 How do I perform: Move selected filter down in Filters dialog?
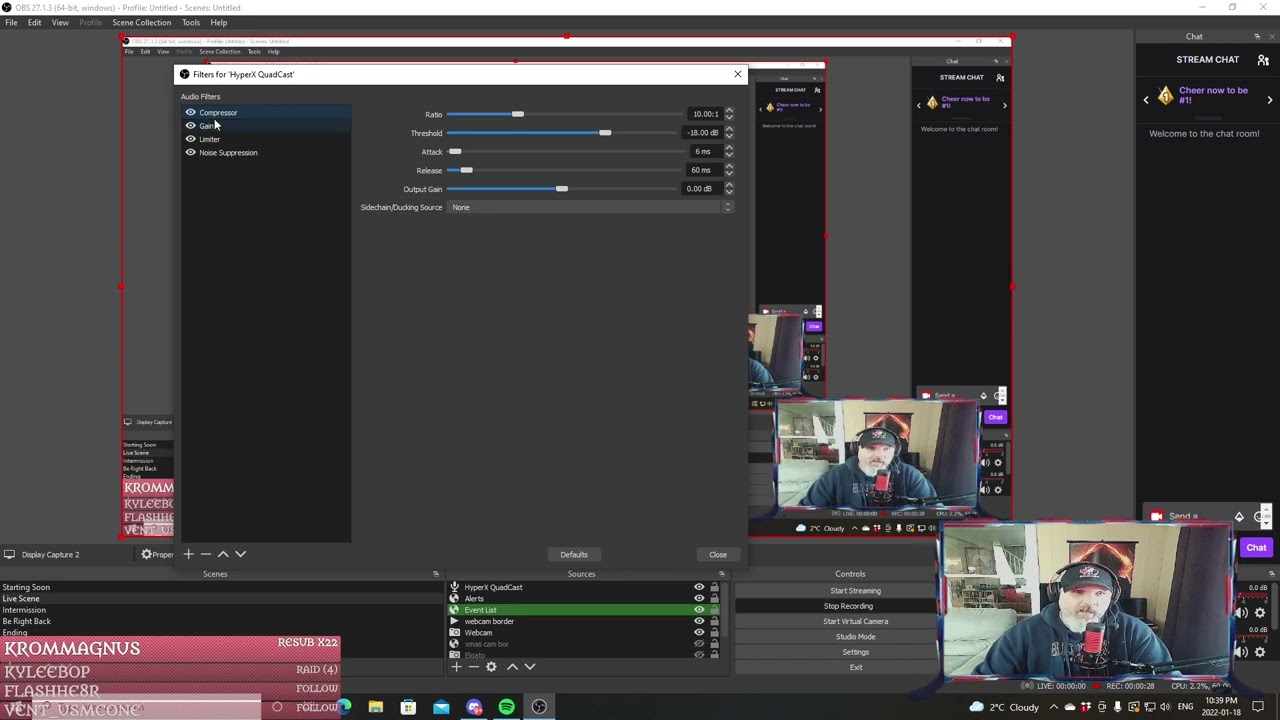[240, 554]
